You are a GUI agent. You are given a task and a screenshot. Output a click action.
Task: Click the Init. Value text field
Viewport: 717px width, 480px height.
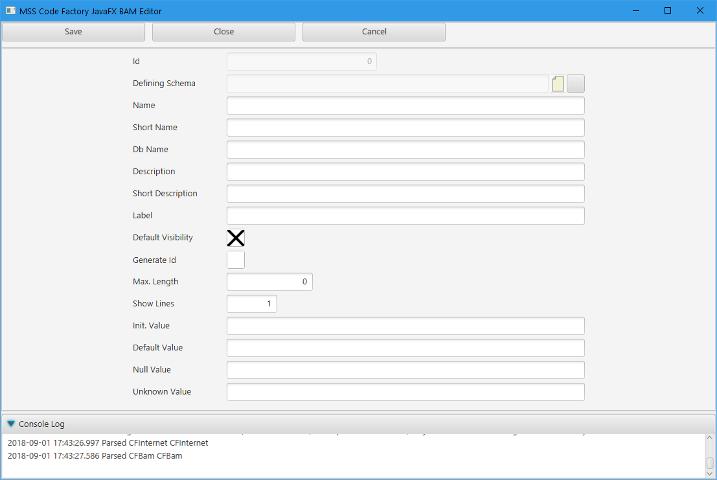(x=405, y=326)
